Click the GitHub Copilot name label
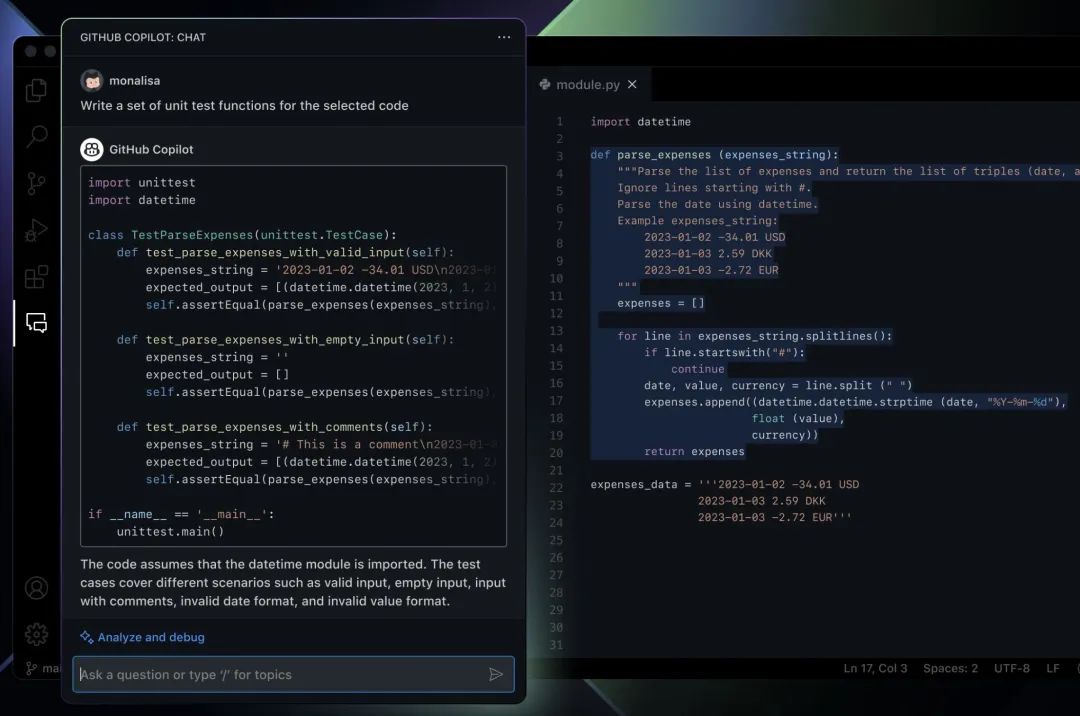The width and height of the screenshot is (1080, 716). click(151, 149)
